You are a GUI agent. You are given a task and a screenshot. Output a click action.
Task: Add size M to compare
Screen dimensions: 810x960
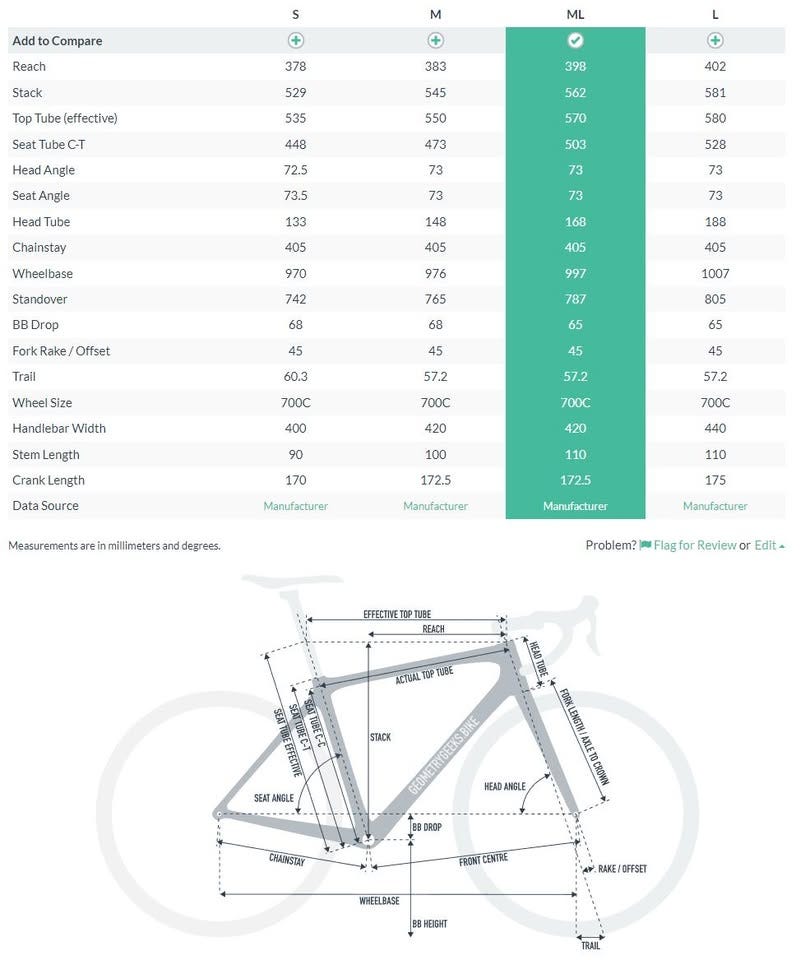click(x=436, y=41)
